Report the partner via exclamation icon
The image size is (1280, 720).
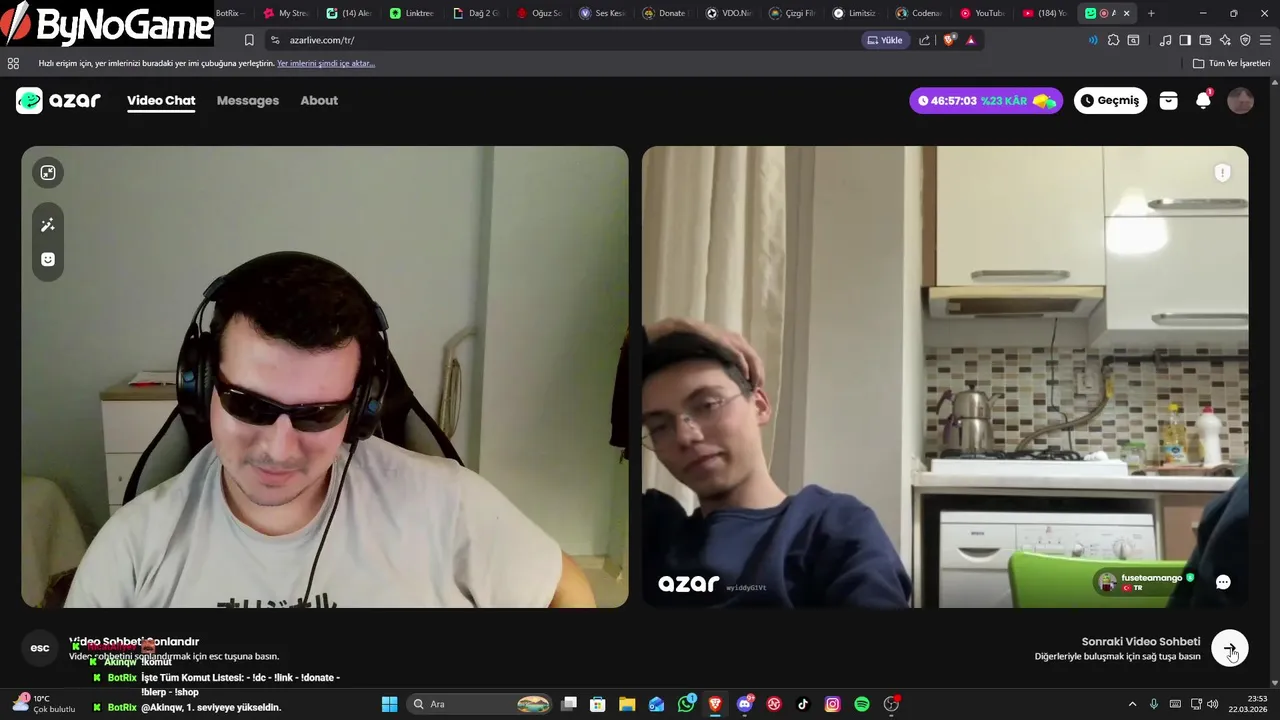pyautogui.click(x=1222, y=173)
